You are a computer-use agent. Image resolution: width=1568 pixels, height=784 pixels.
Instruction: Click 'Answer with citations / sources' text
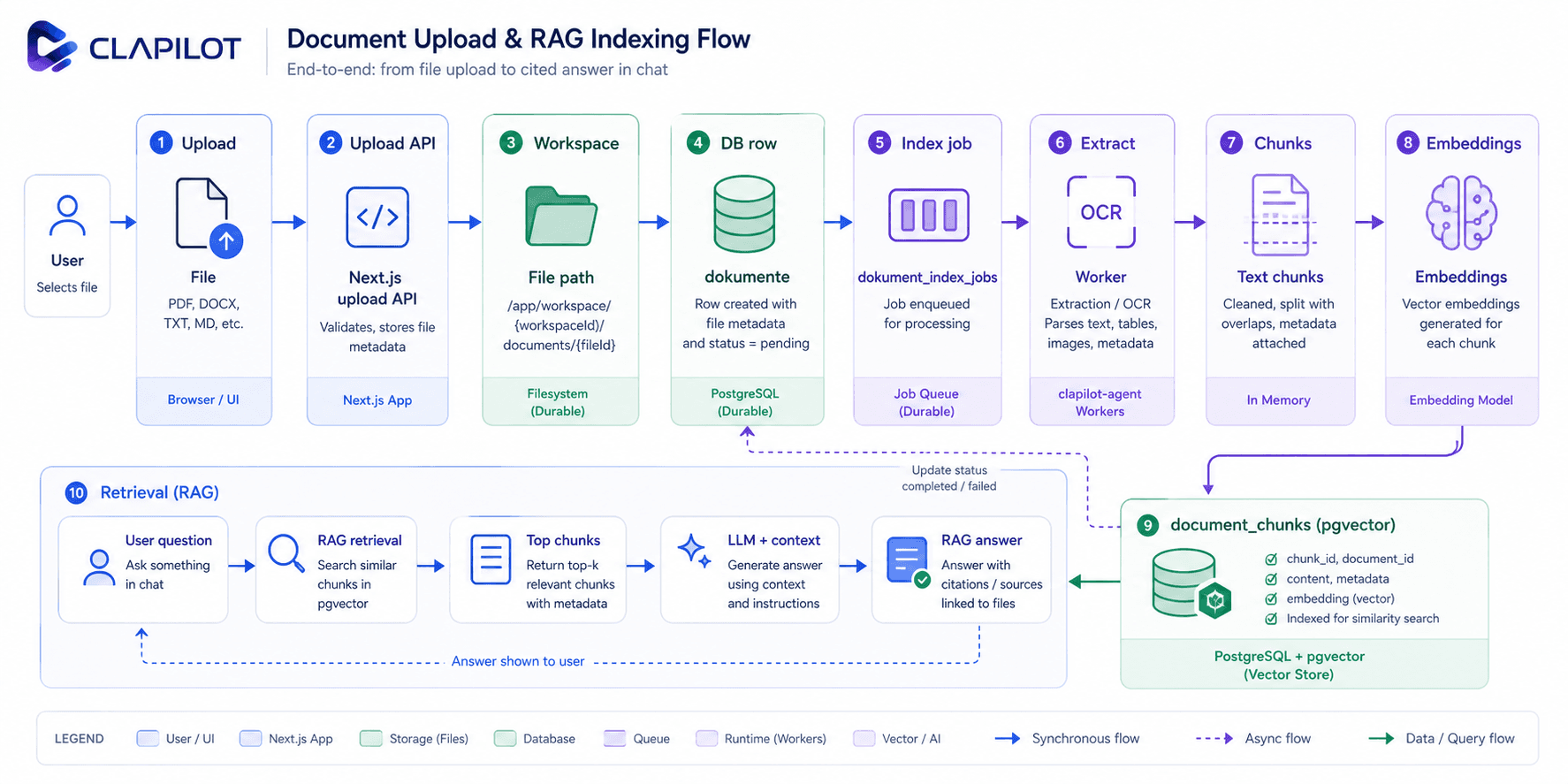(x=992, y=575)
